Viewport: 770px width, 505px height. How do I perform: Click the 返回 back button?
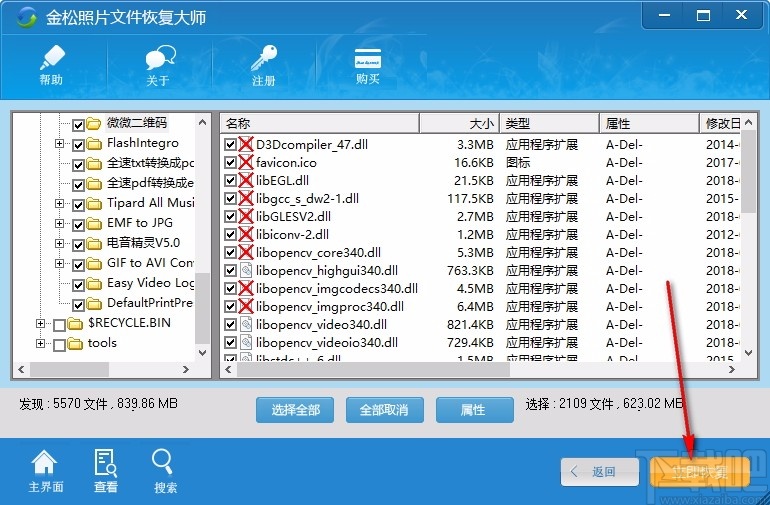click(600, 472)
